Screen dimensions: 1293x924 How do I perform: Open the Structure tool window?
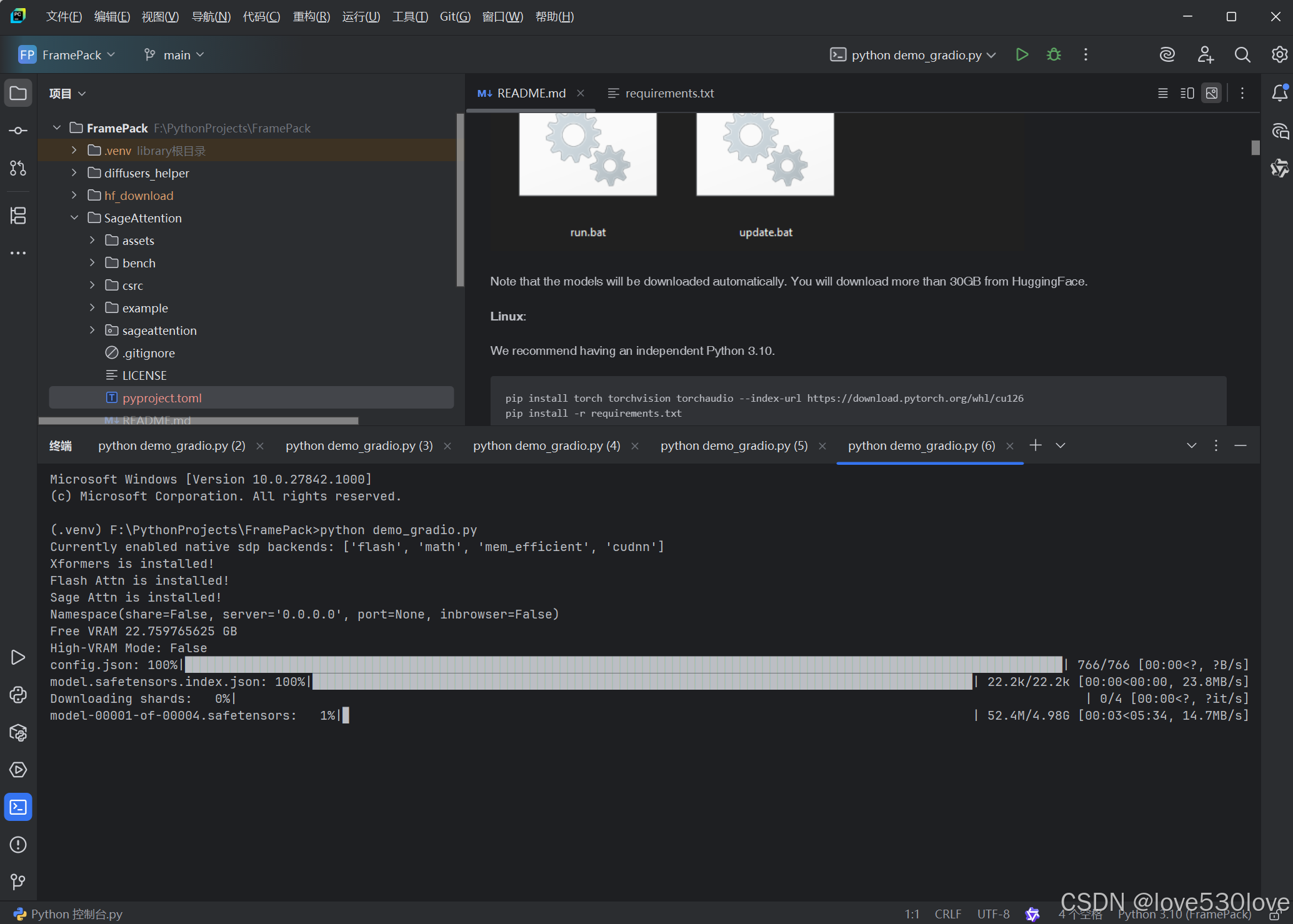click(18, 216)
